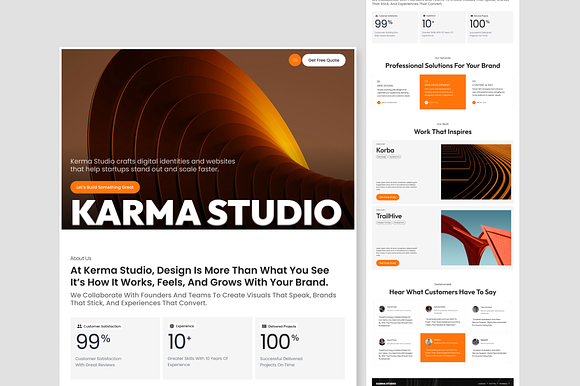
Task: Click the Customer Satisfaction people icon
Action: (79, 326)
